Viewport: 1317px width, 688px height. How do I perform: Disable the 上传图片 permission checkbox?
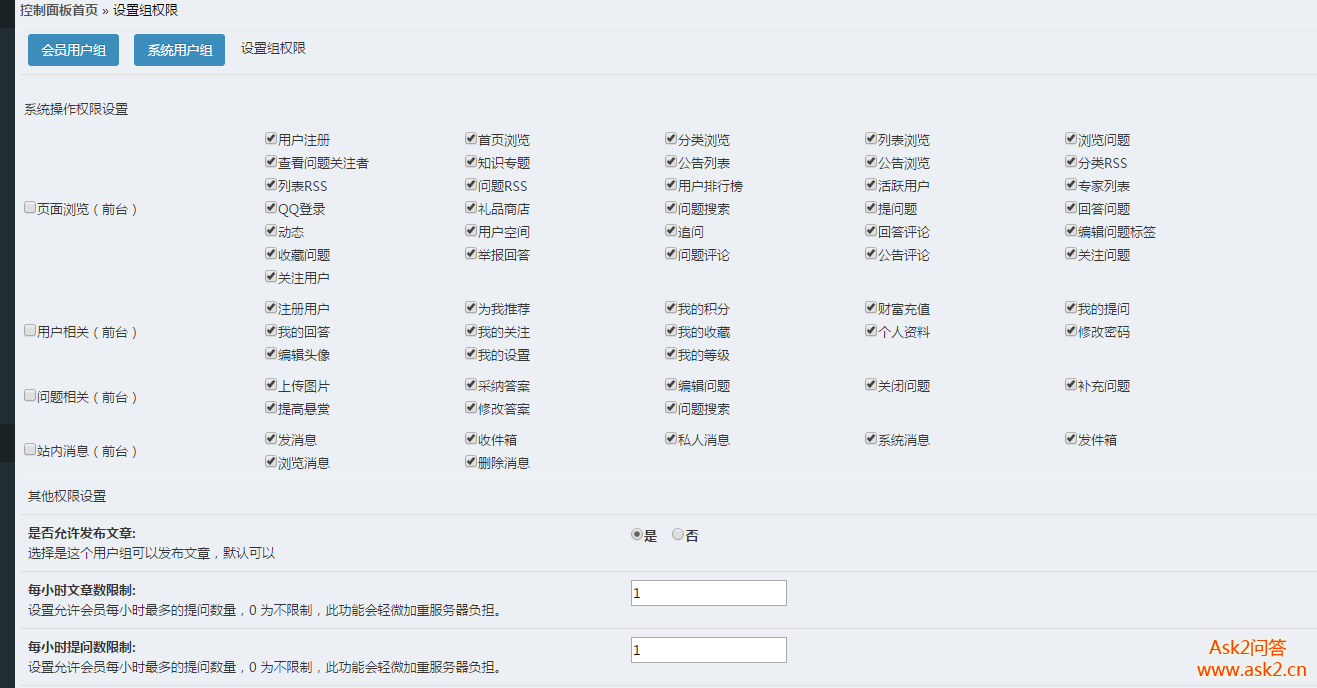coord(271,385)
